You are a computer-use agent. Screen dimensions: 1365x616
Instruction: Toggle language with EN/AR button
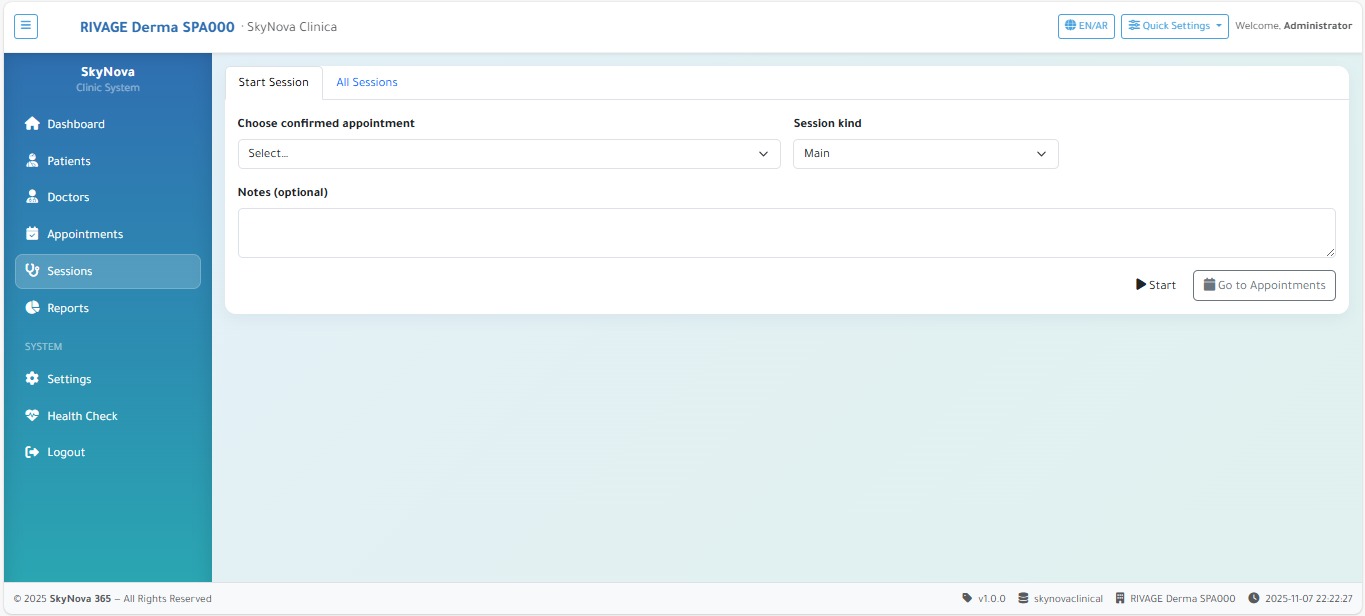pos(1086,26)
